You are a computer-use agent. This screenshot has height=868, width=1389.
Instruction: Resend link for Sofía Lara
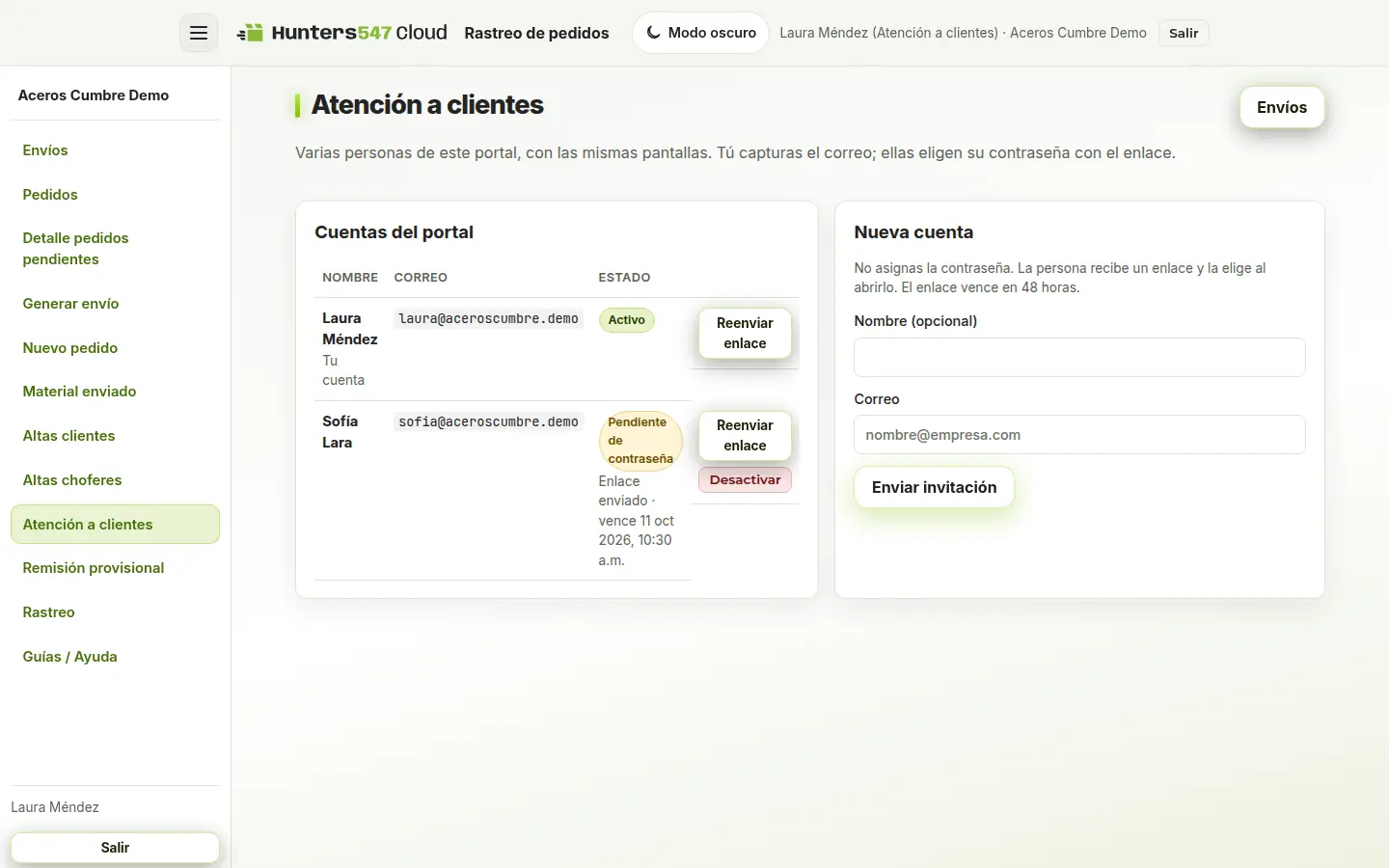pos(745,436)
